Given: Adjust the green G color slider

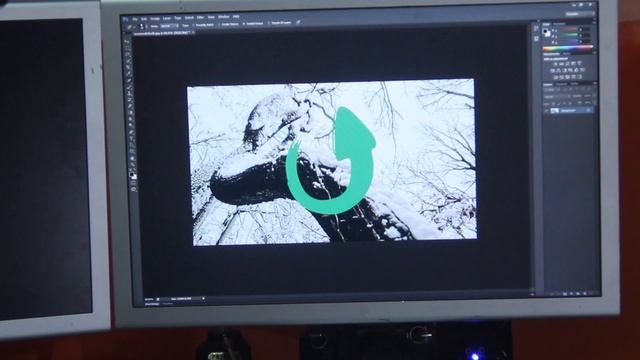Looking at the screenshot, I should (x=568, y=35).
